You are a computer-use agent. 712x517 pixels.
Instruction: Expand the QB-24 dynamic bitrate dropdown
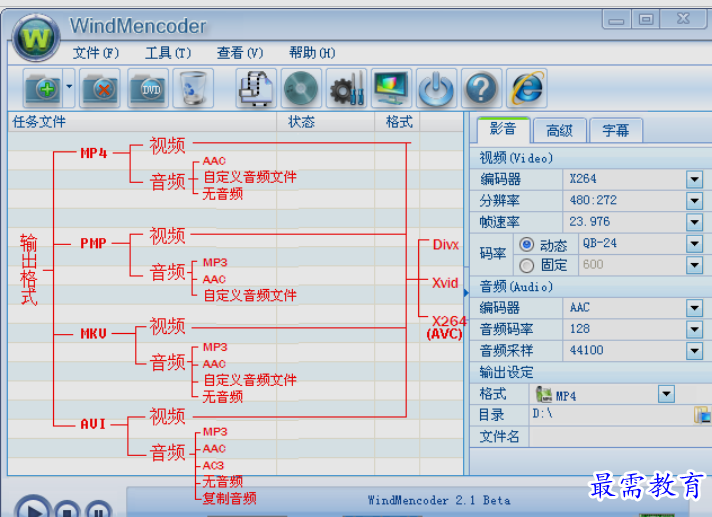tap(694, 244)
